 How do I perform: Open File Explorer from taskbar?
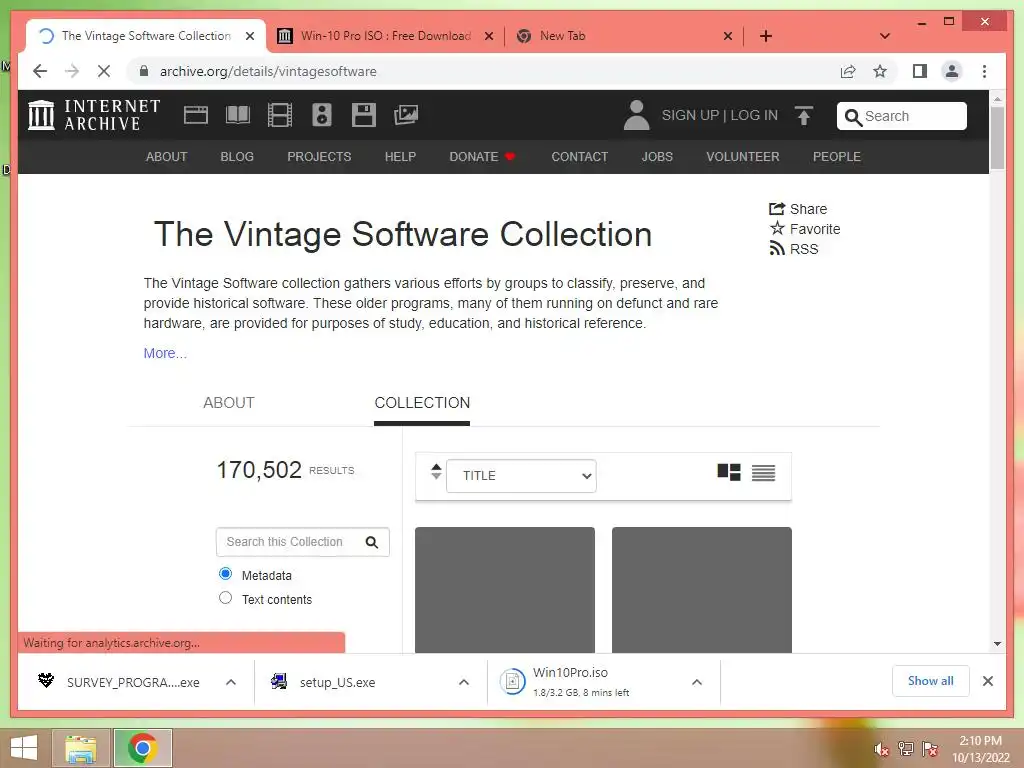[81, 748]
